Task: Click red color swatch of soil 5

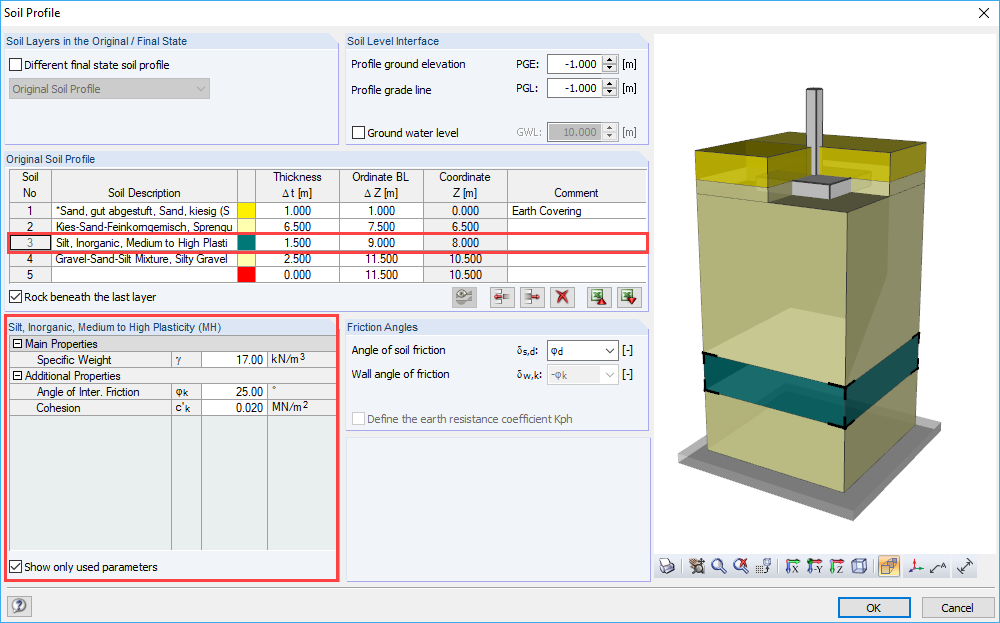Action: (x=246, y=274)
